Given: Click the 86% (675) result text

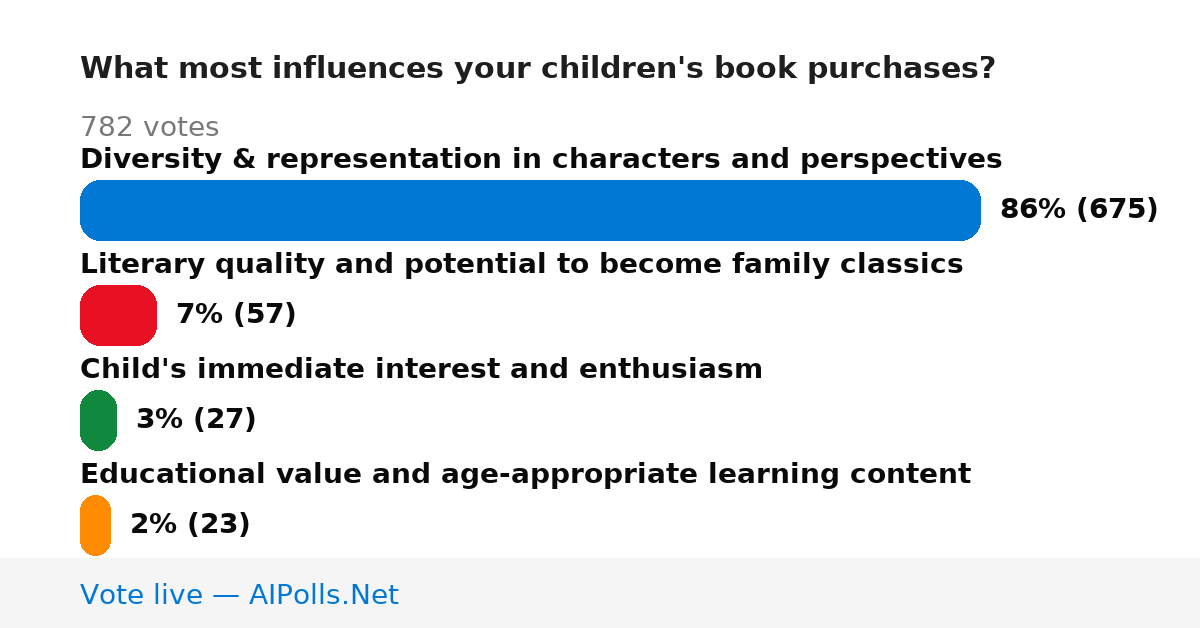Looking at the screenshot, I should point(1079,209).
